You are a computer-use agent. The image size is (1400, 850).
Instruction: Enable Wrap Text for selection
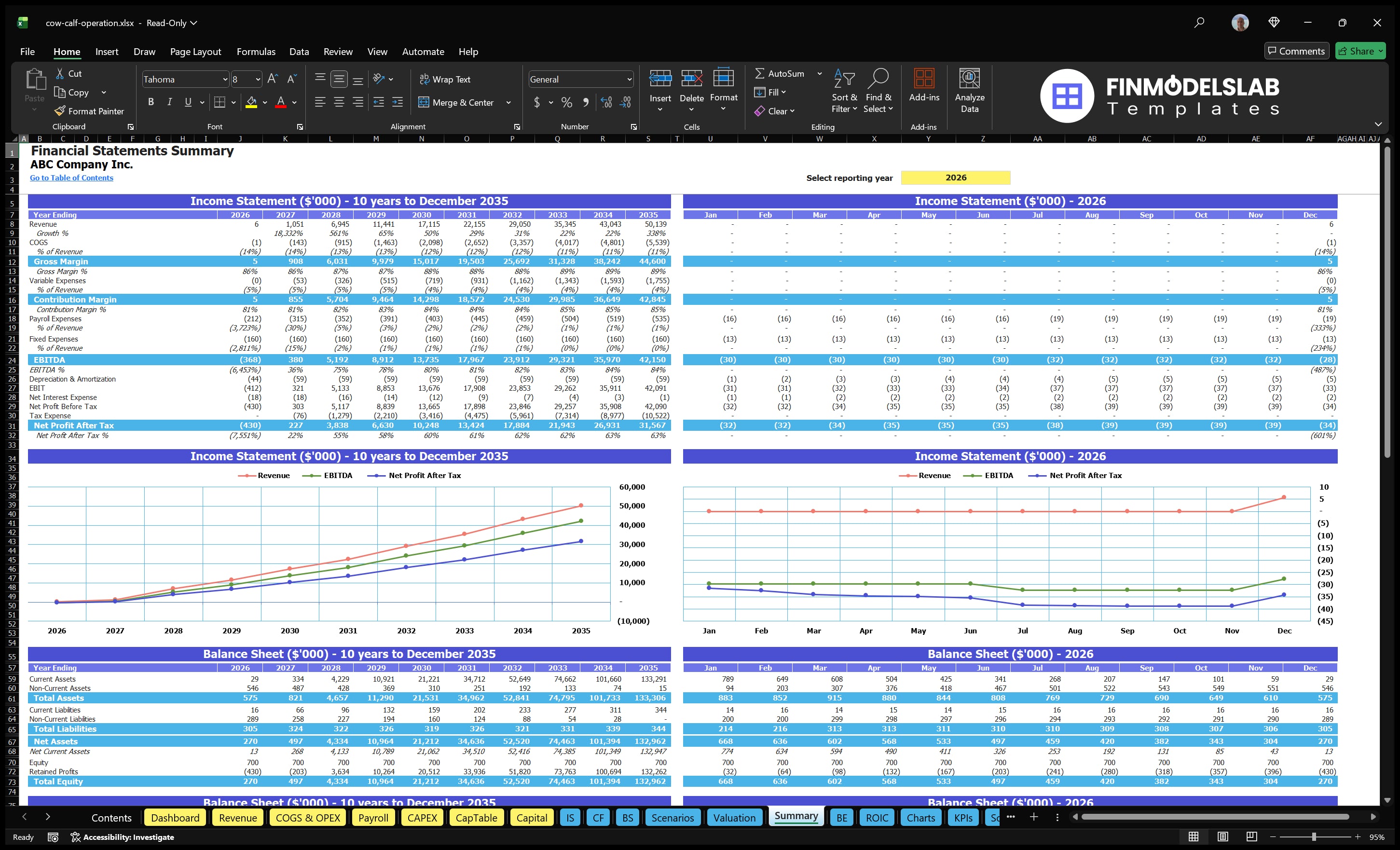445,79
